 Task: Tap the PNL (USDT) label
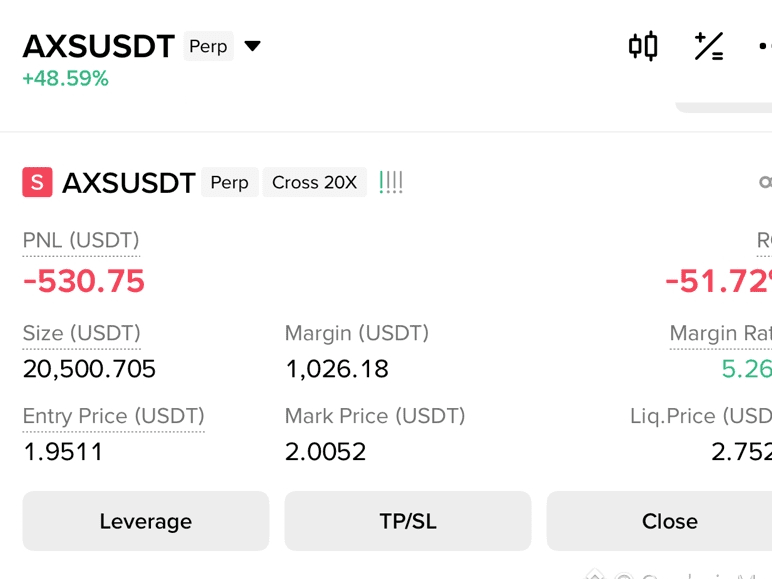[x=81, y=240]
